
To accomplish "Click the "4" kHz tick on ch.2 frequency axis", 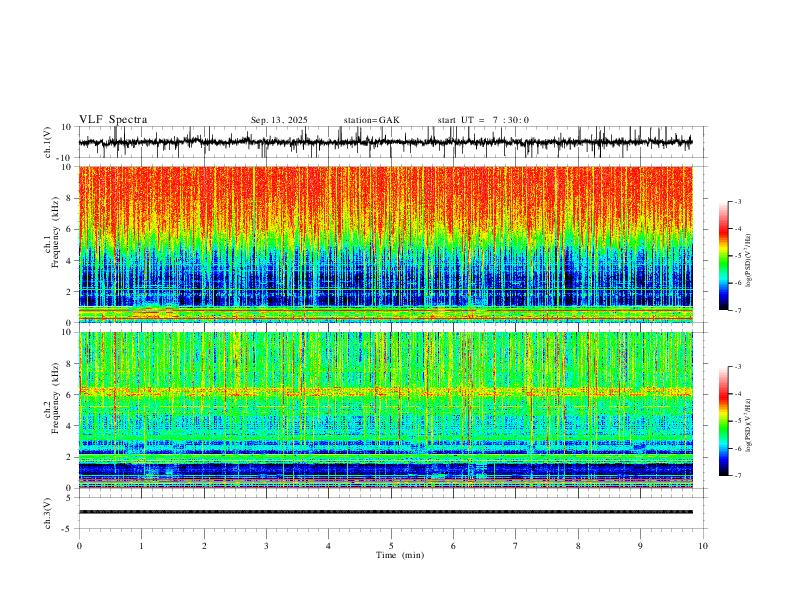I will 70,426.
